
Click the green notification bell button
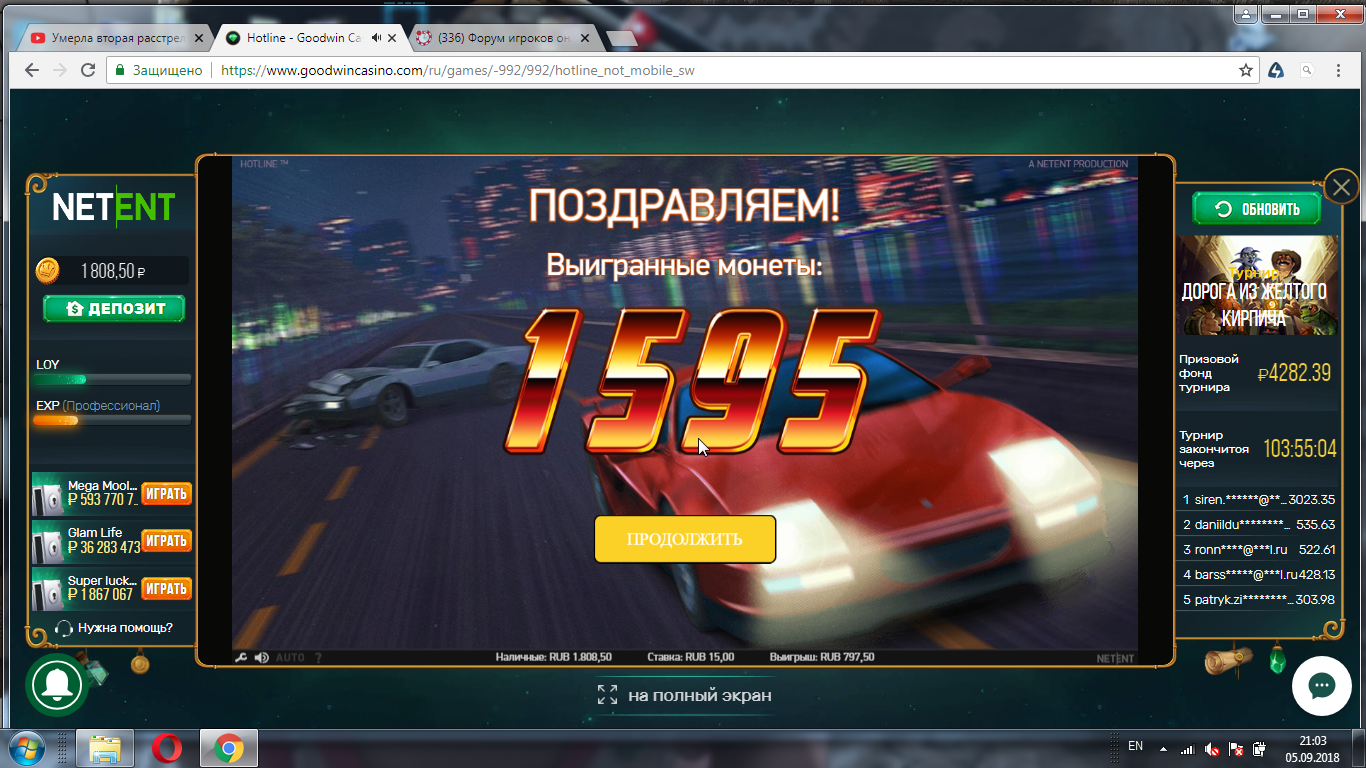coord(56,685)
